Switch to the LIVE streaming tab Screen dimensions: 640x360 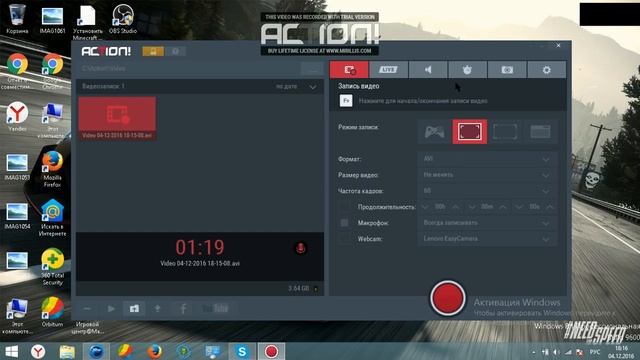pyautogui.click(x=388, y=70)
